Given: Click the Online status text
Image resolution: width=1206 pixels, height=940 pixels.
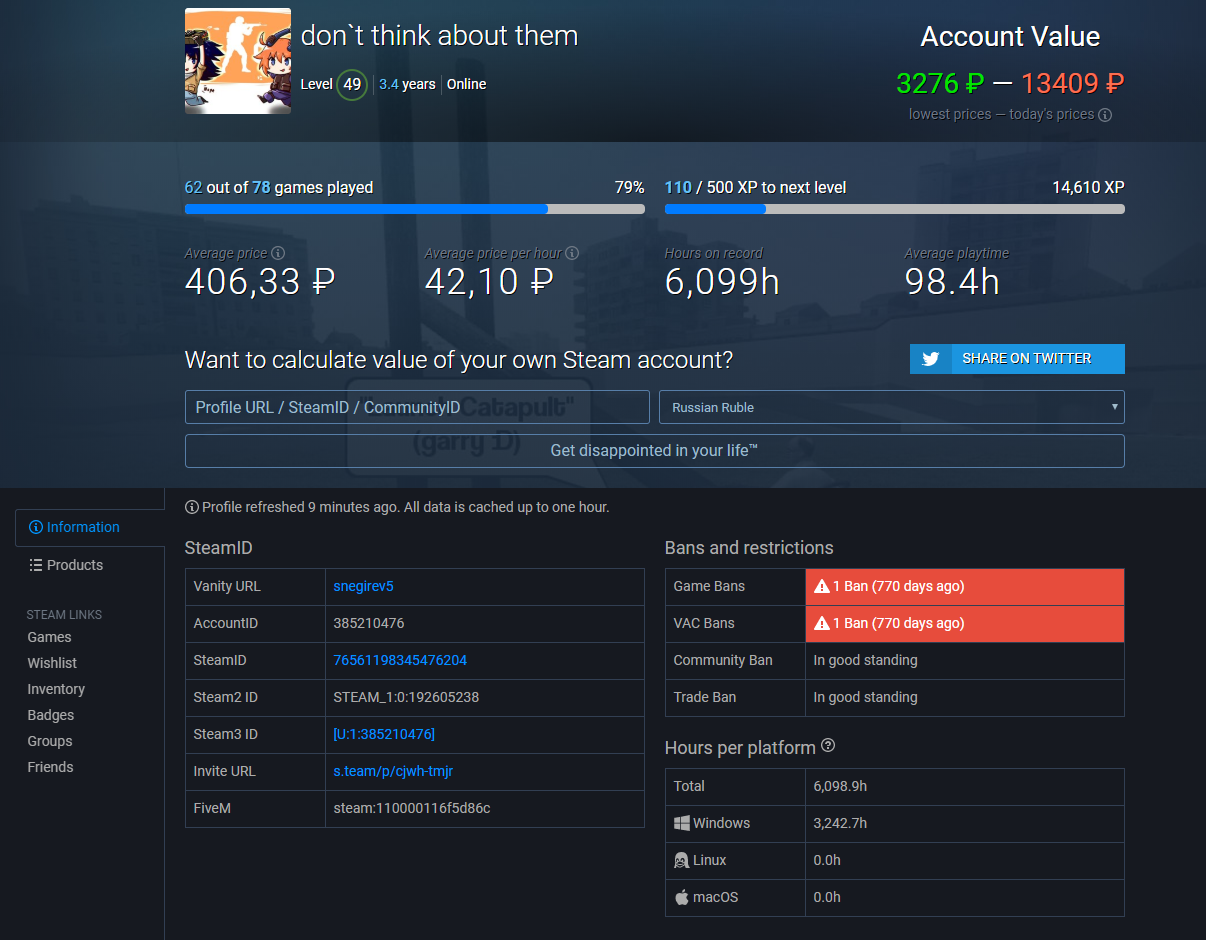Looking at the screenshot, I should (x=467, y=85).
